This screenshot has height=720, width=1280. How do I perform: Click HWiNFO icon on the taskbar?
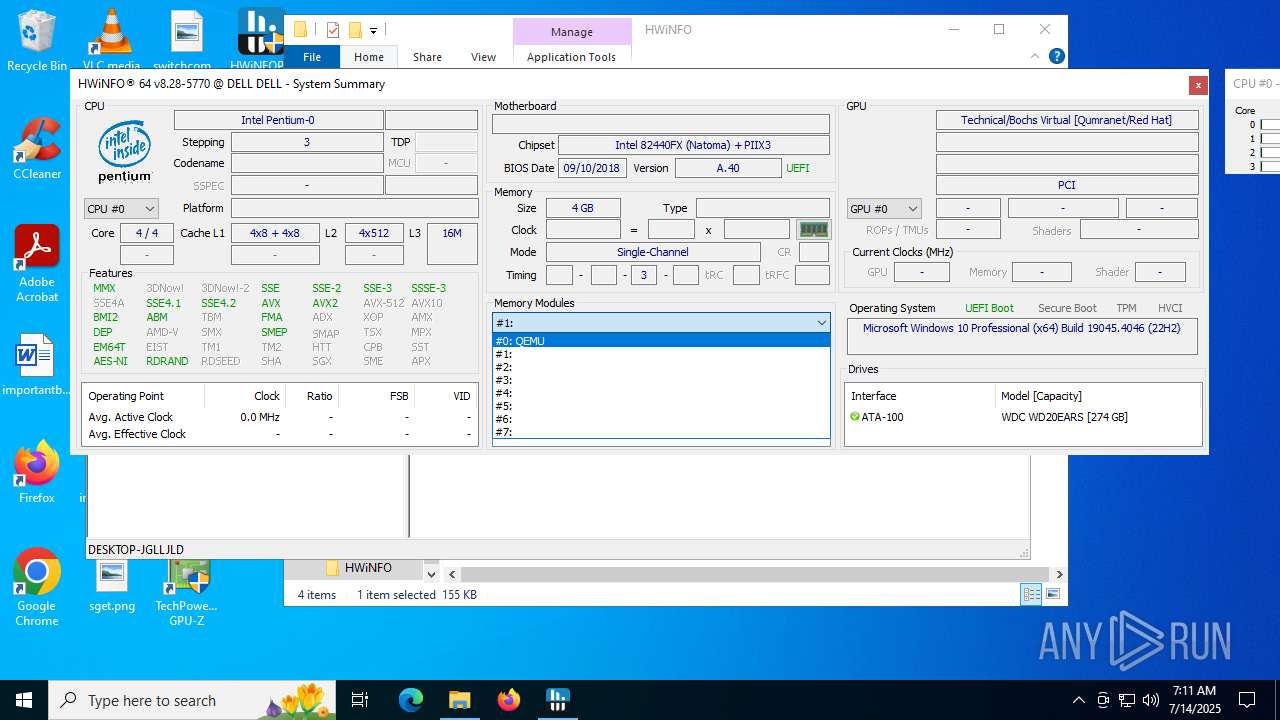(558, 700)
